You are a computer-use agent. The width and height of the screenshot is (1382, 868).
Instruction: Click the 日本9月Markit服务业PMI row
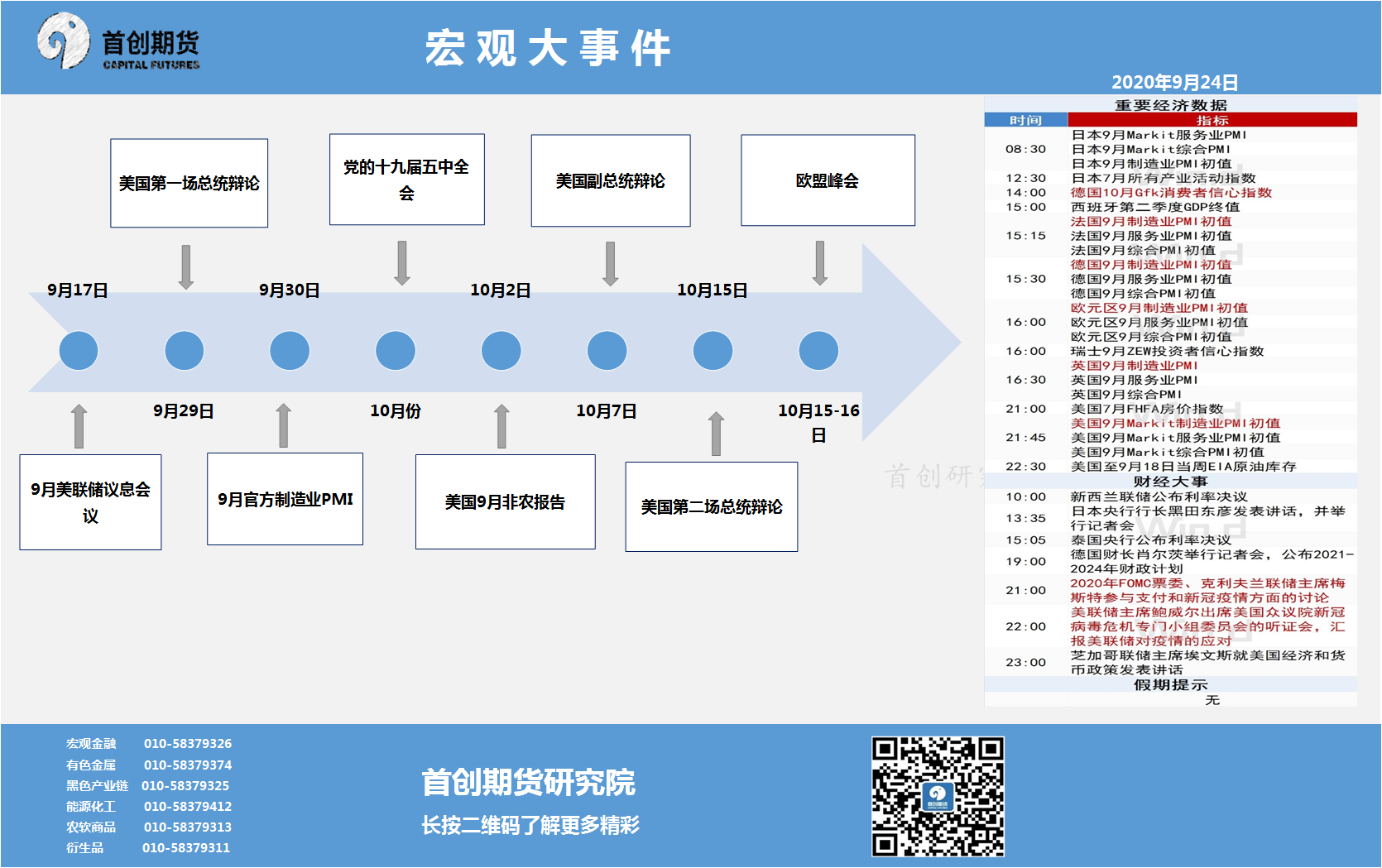[x=1159, y=135]
